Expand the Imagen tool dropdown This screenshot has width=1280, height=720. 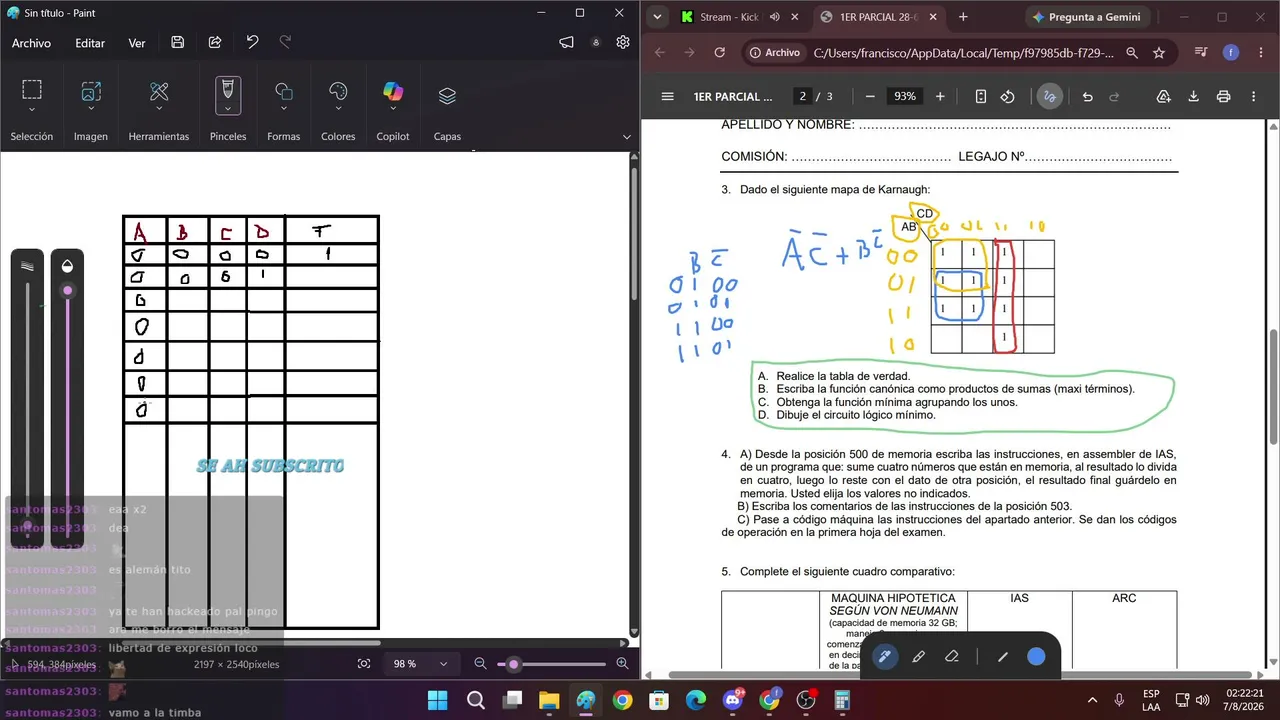(x=91, y=108)
